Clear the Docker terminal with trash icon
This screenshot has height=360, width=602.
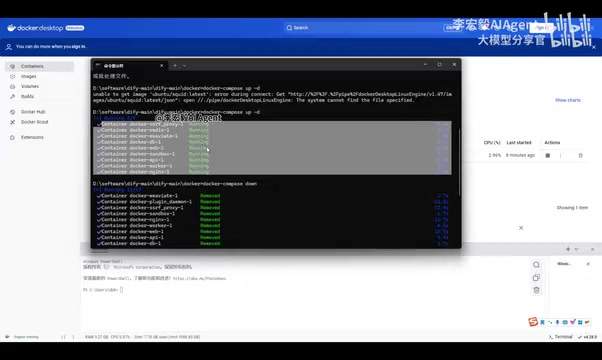(536, 290)
